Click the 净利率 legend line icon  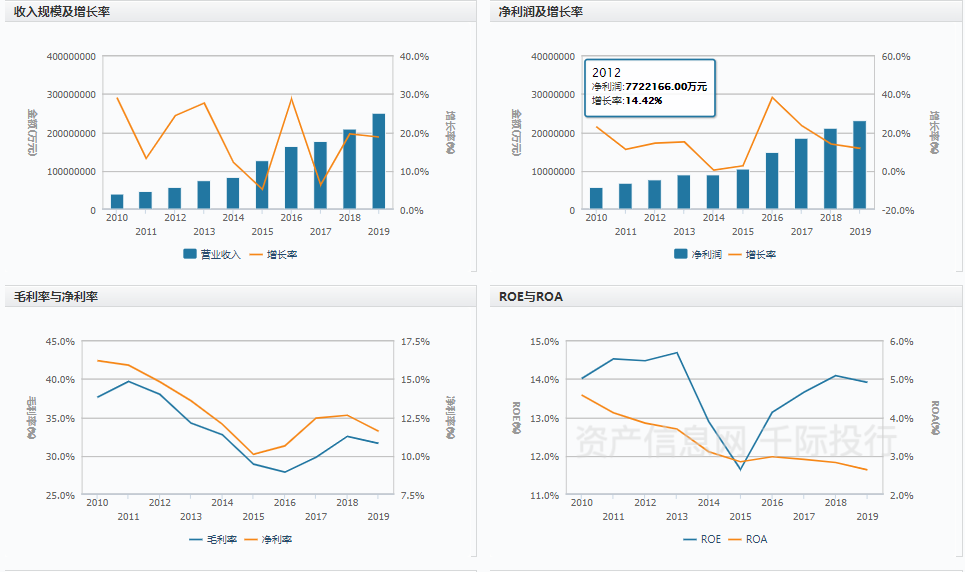click(250, 539)
